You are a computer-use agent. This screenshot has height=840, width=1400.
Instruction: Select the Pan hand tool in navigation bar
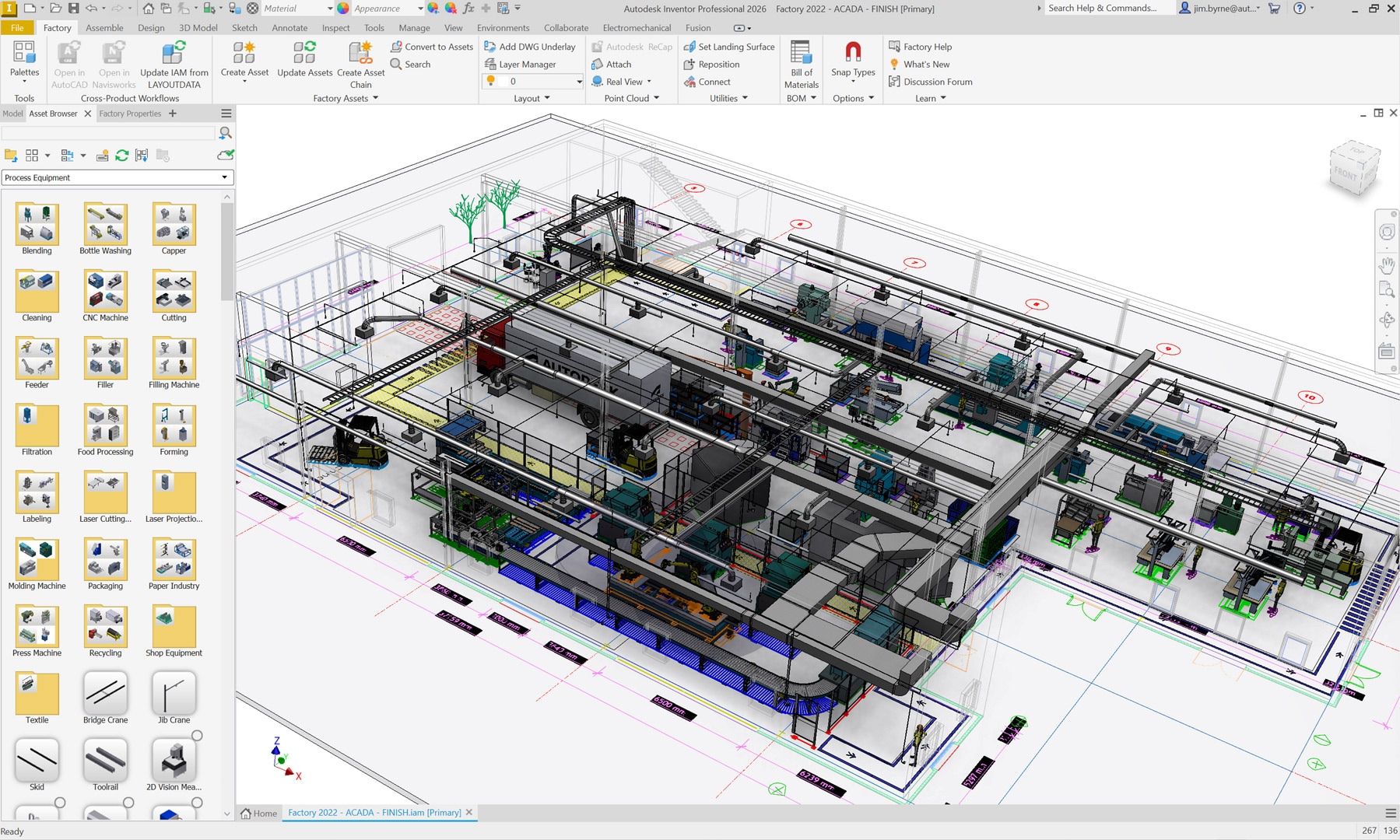[1386, 266]
